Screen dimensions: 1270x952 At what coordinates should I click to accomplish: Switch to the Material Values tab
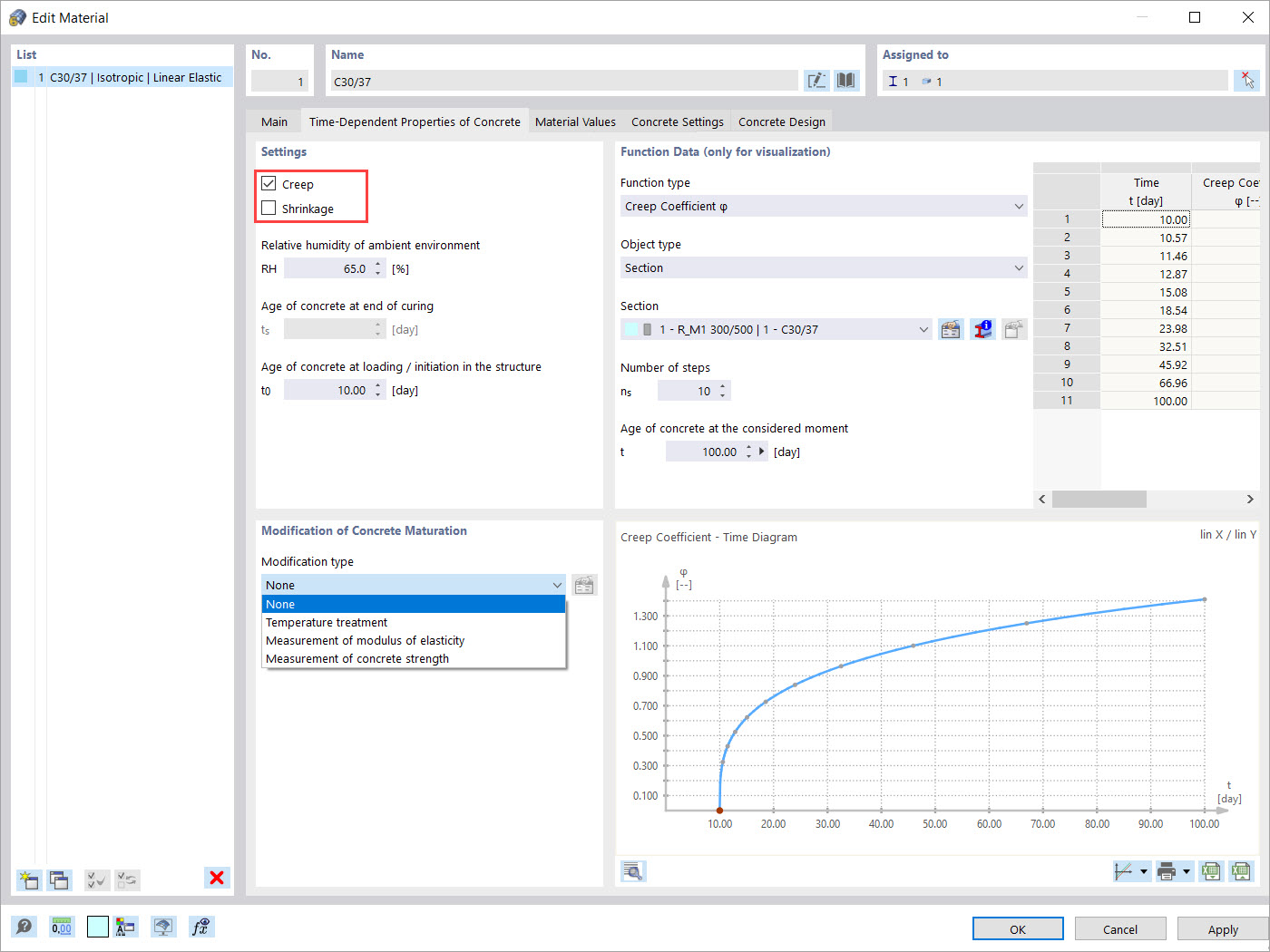(575, 121)
